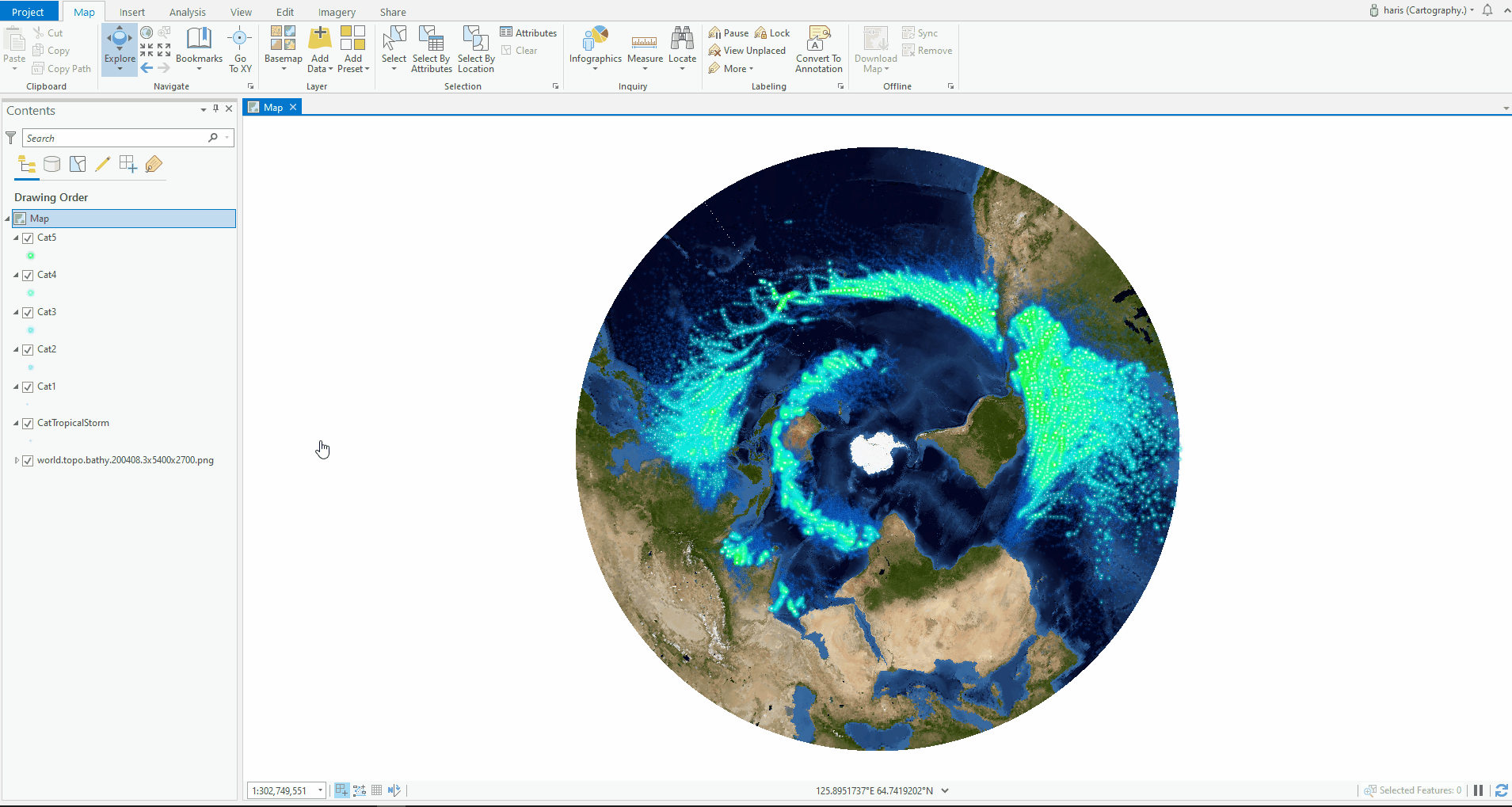Click the refresh map icon
1512x807 pixels.
(1501, 790)
